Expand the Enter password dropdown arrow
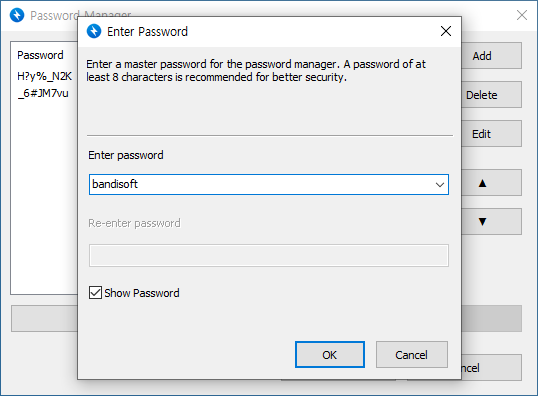Screen dimensions: 538x396 [440, 185]
